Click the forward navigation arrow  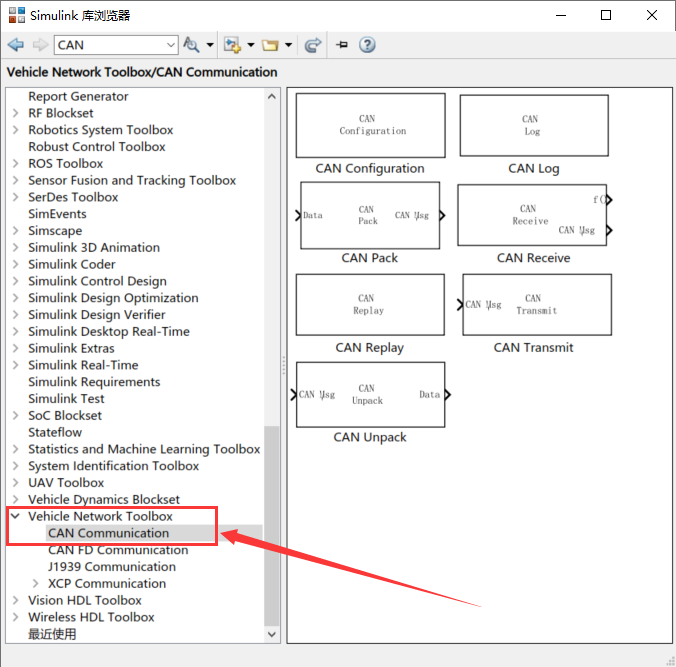pos(41,45)
